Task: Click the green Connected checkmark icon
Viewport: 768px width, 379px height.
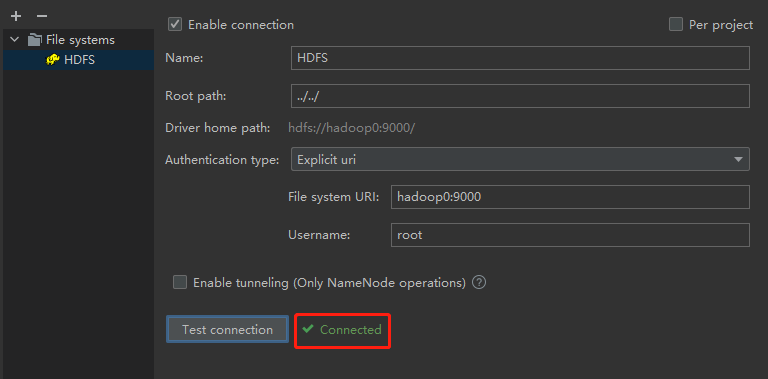Action: point(308,329)
